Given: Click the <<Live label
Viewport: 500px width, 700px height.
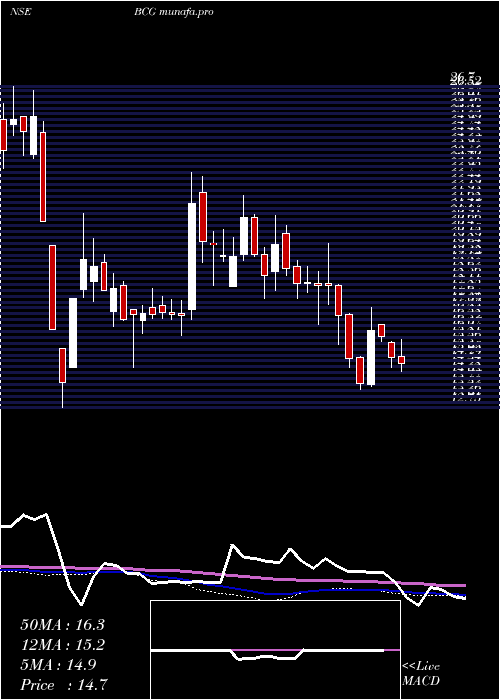Looking at the screenshot, I should (x=421, y=667).
